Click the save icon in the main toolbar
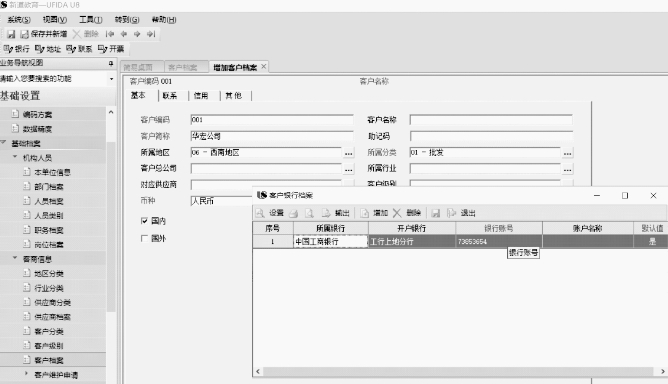The height and width of the screenshot is (384, 668). [11, 34]
